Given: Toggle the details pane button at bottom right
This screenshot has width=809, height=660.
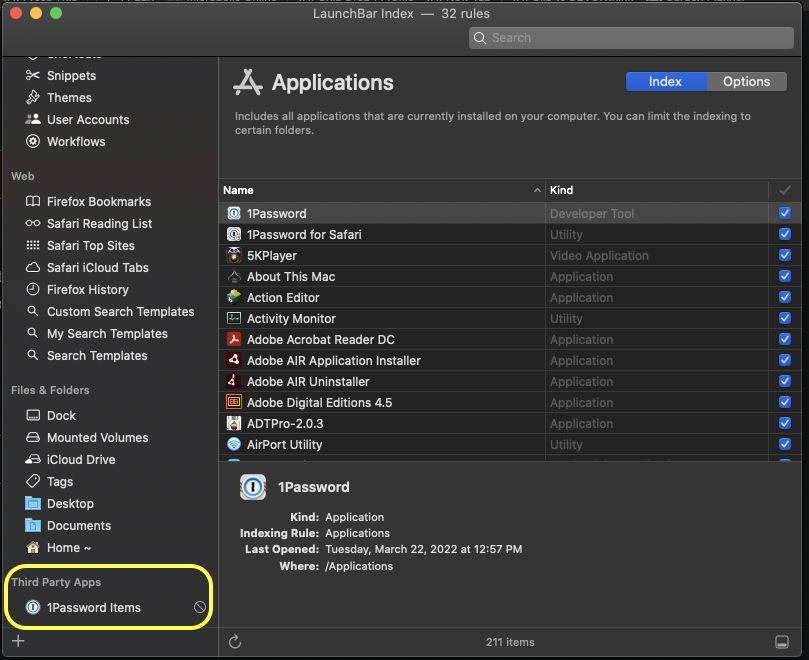Looking at the screenshot, I should 781,642.
